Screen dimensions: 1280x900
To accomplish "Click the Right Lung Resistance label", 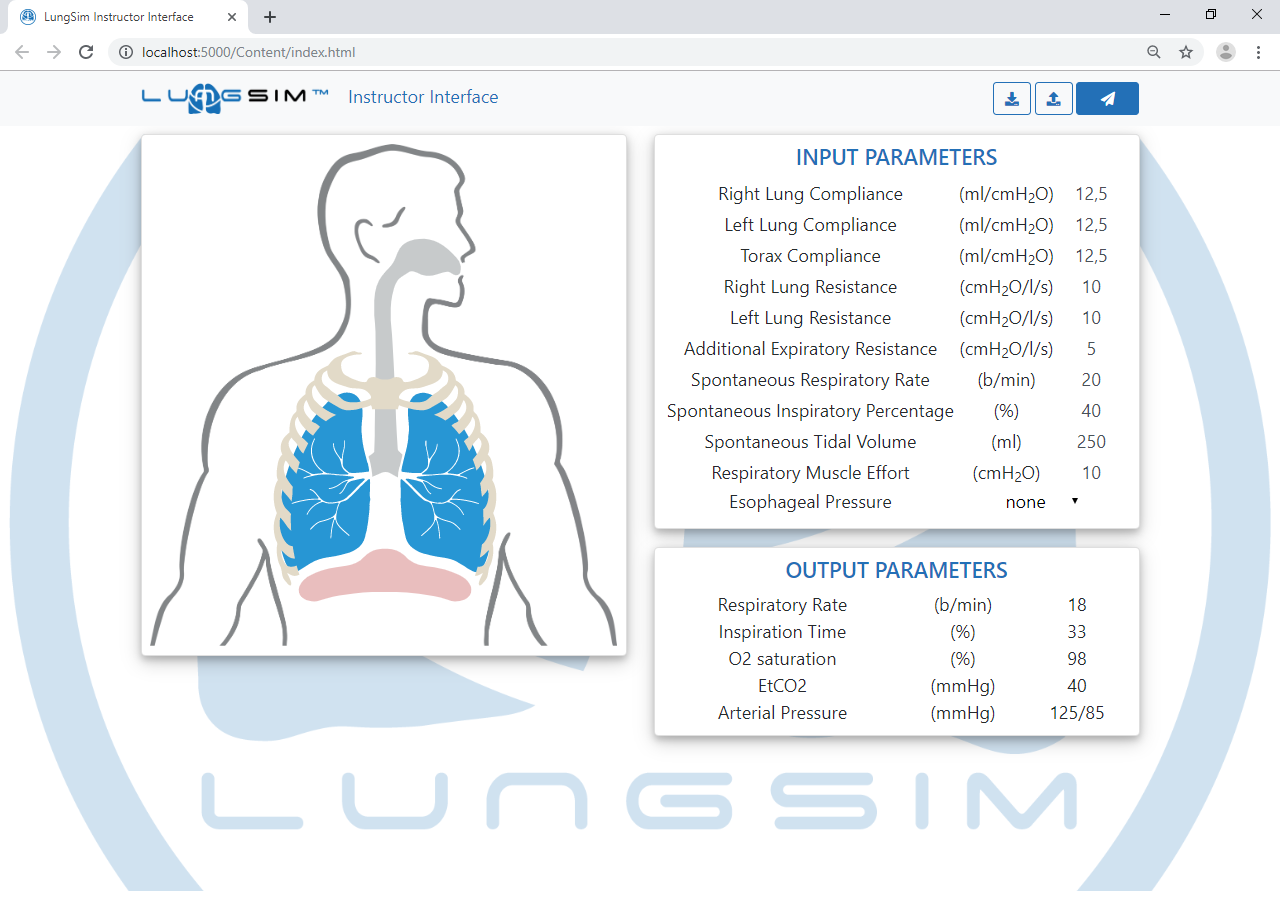I will coord(810,287).
